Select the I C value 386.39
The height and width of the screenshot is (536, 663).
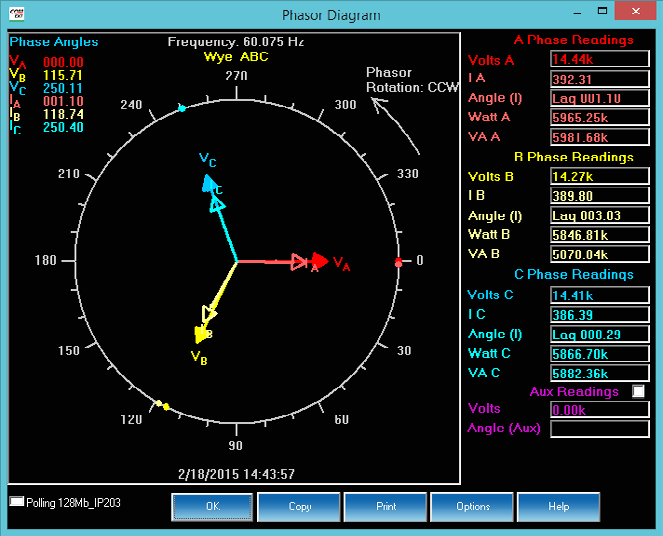(x=600, y=314)
